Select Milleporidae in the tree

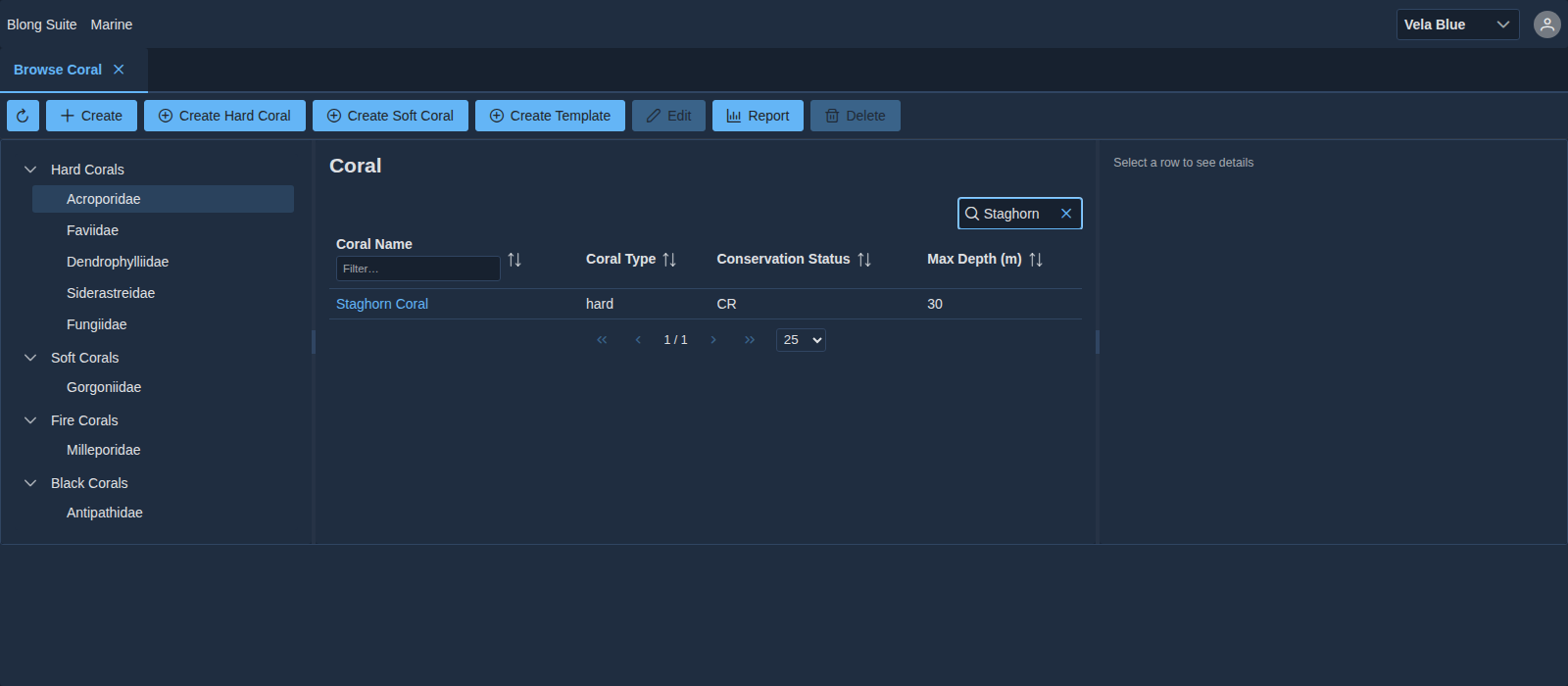point(163,450)
